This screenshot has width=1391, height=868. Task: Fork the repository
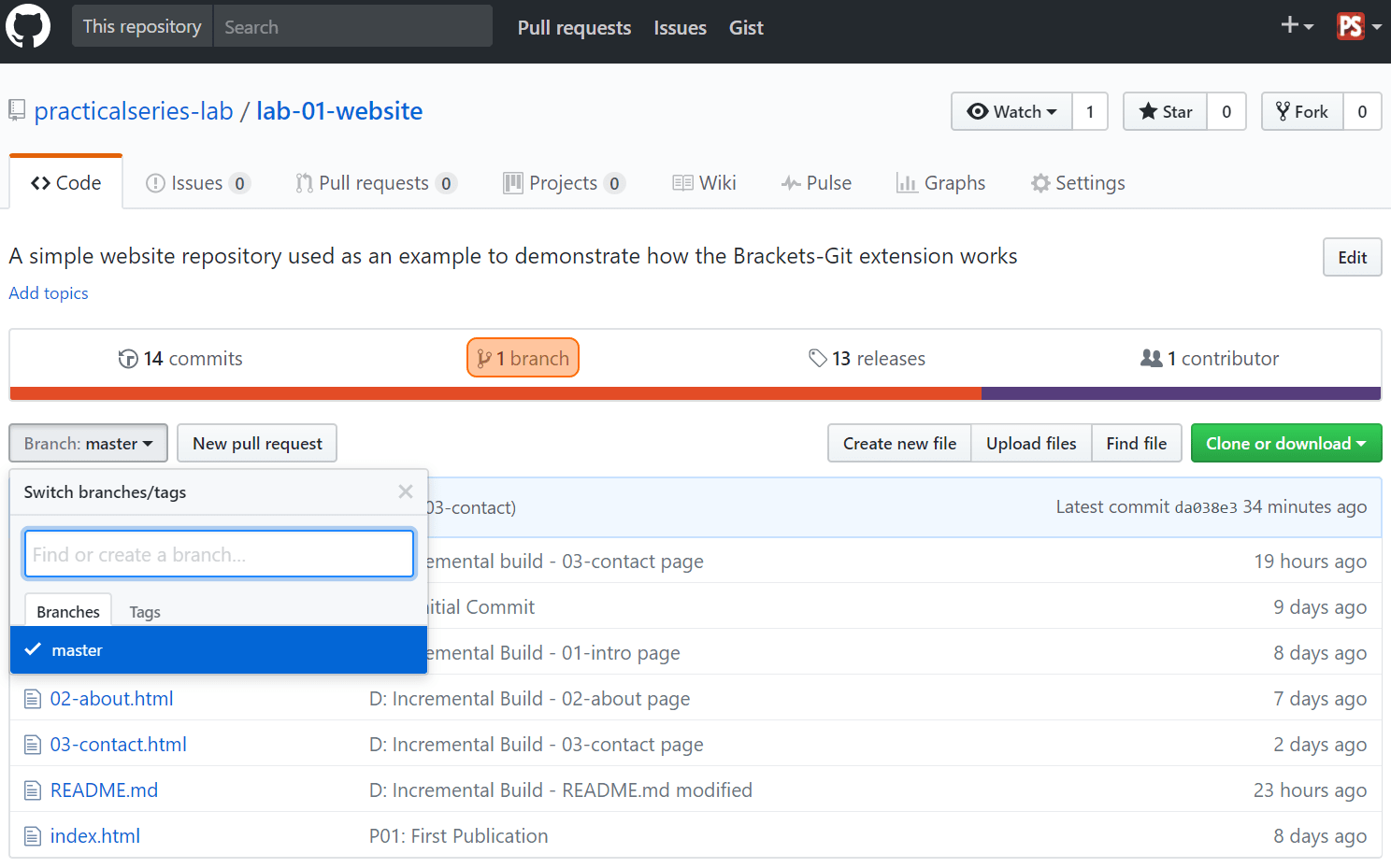point(1302,111)
